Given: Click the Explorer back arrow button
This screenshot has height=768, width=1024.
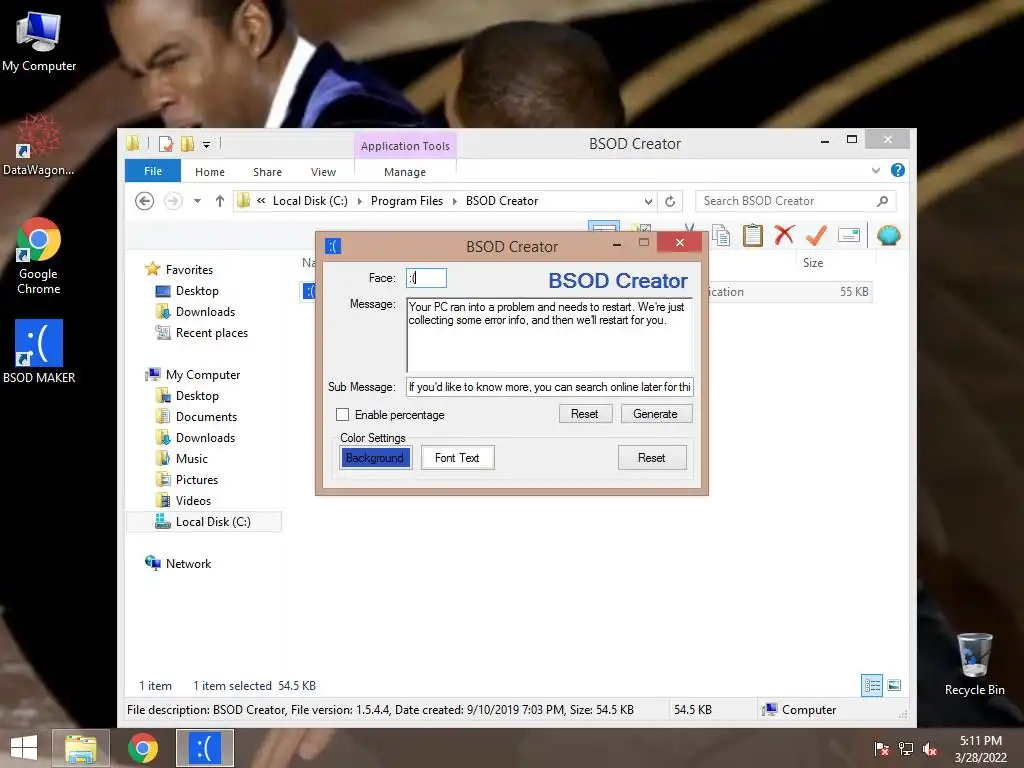Looking at the screenshot, I should (x=144, y=201).
